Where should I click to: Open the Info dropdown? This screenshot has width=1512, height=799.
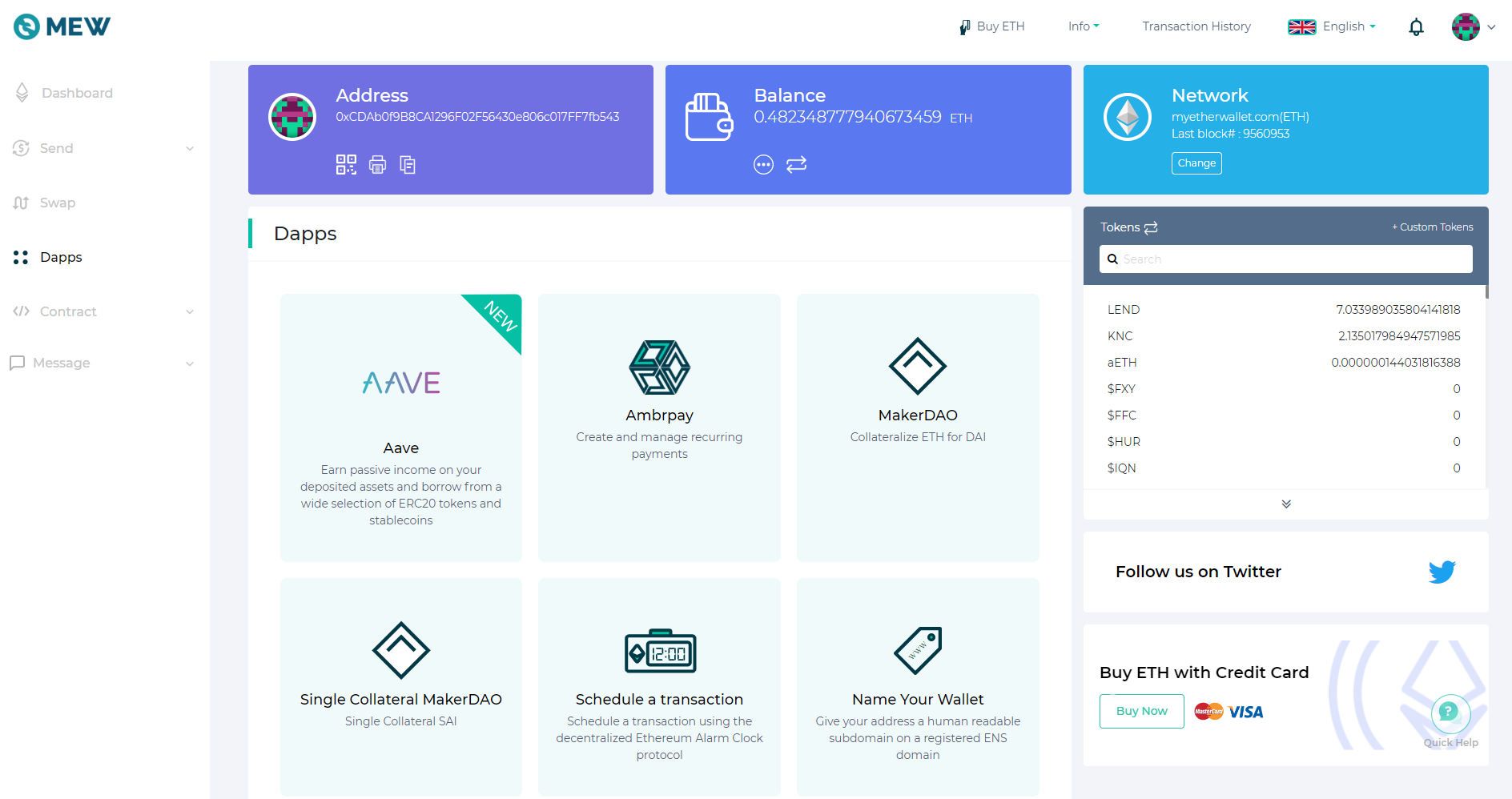(x=1084, y=26)
